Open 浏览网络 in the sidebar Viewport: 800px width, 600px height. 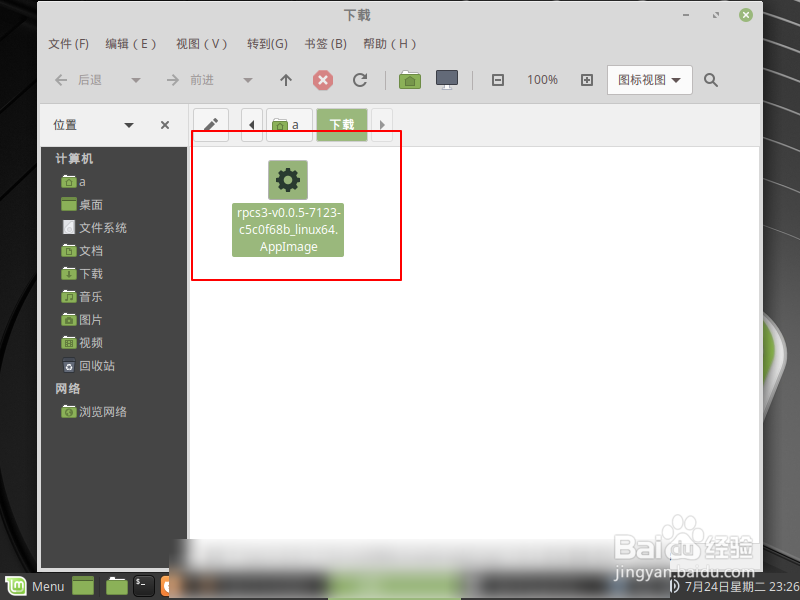[x=94, y=412]
